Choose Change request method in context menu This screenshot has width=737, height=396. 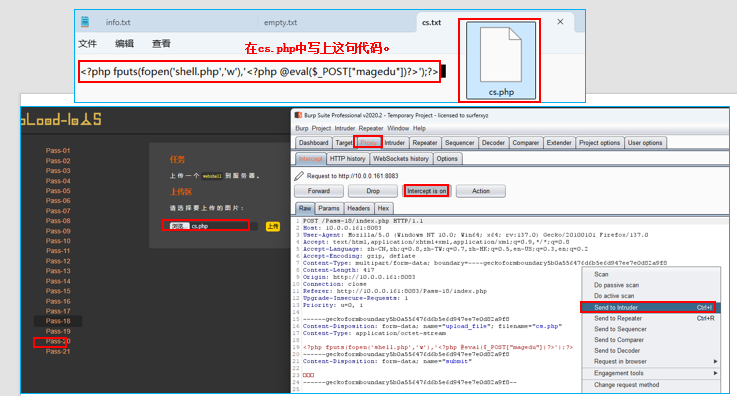[651, 385]
